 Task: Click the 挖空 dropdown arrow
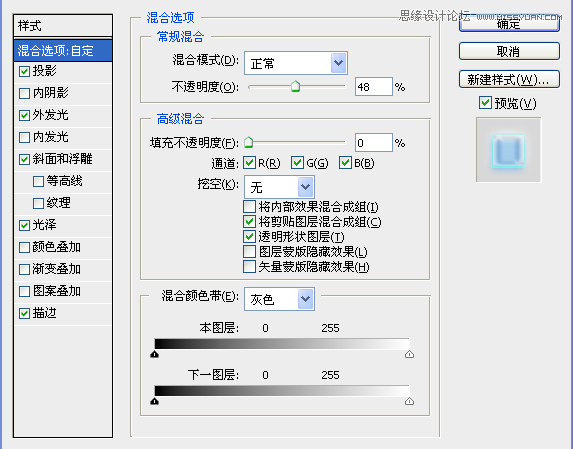pos(305,187)
